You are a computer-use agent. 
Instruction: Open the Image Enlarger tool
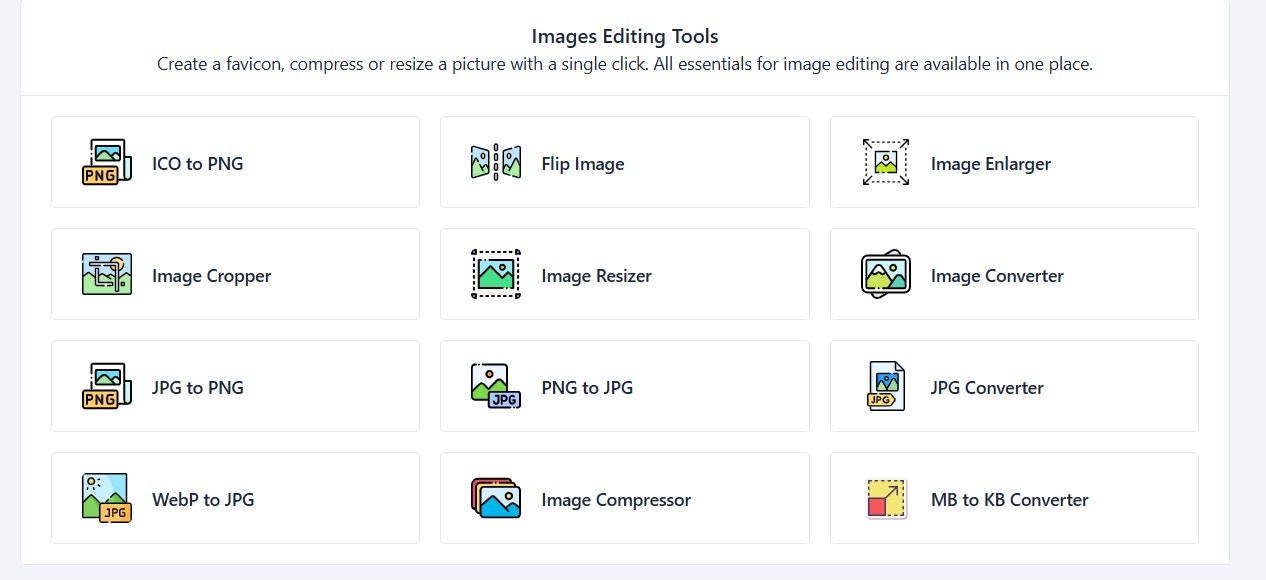[x=1013, y=162]
